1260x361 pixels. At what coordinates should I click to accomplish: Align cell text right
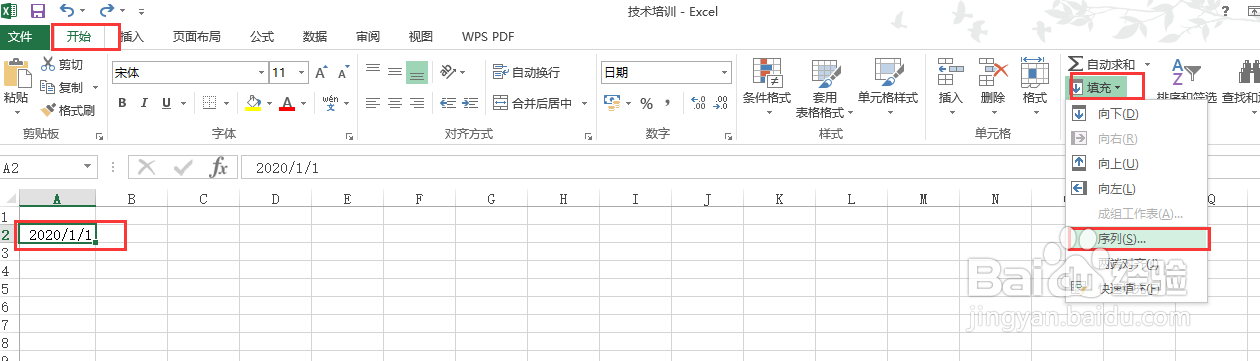point(417,103)
